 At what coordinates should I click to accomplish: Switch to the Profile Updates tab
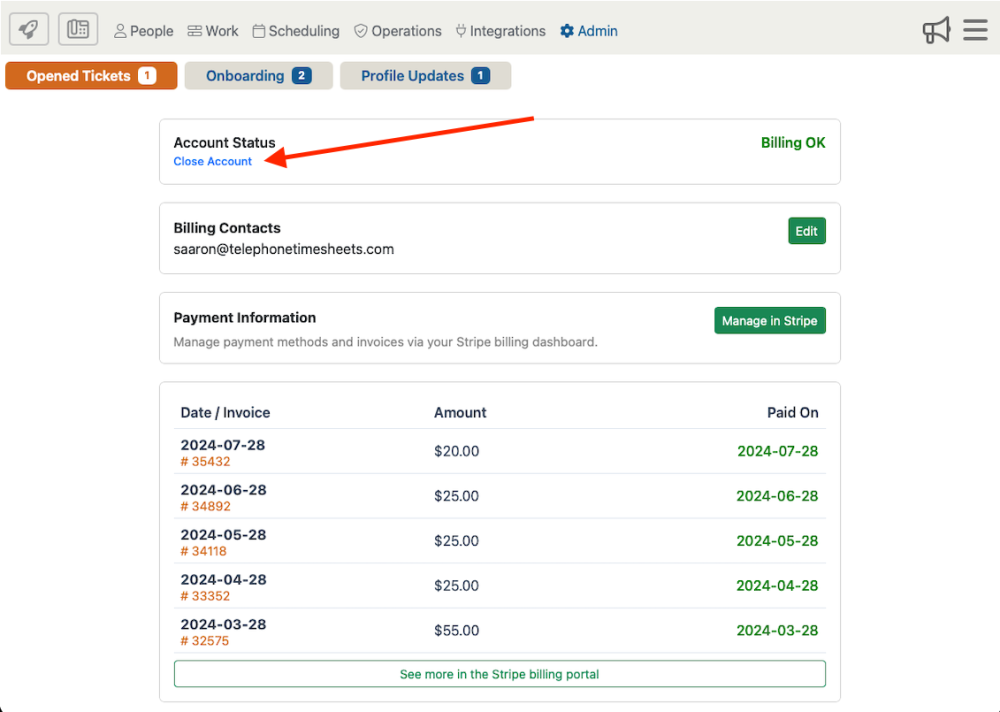point(425,76)
